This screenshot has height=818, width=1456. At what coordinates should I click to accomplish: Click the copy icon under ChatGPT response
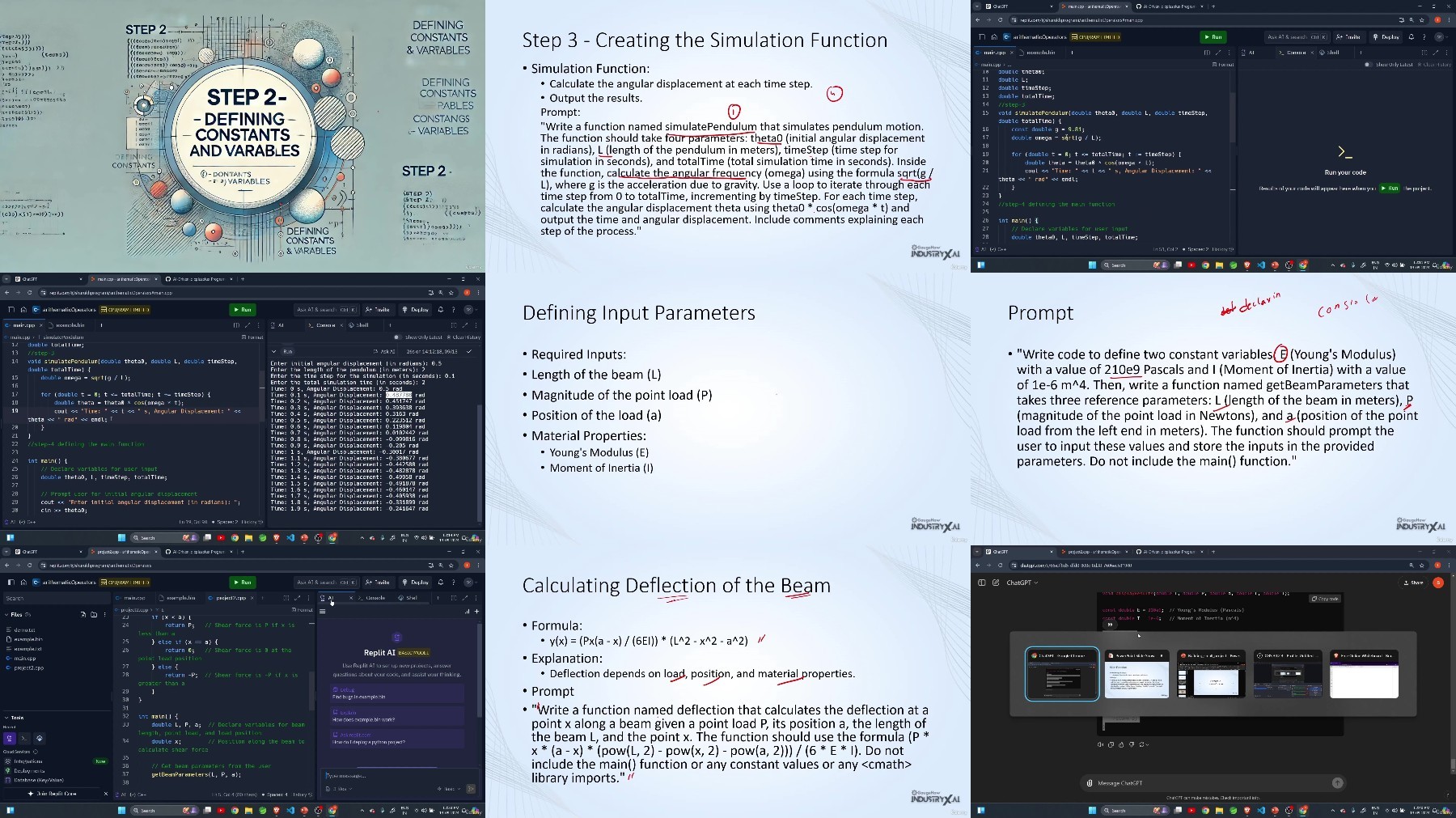coord(1109,744)
